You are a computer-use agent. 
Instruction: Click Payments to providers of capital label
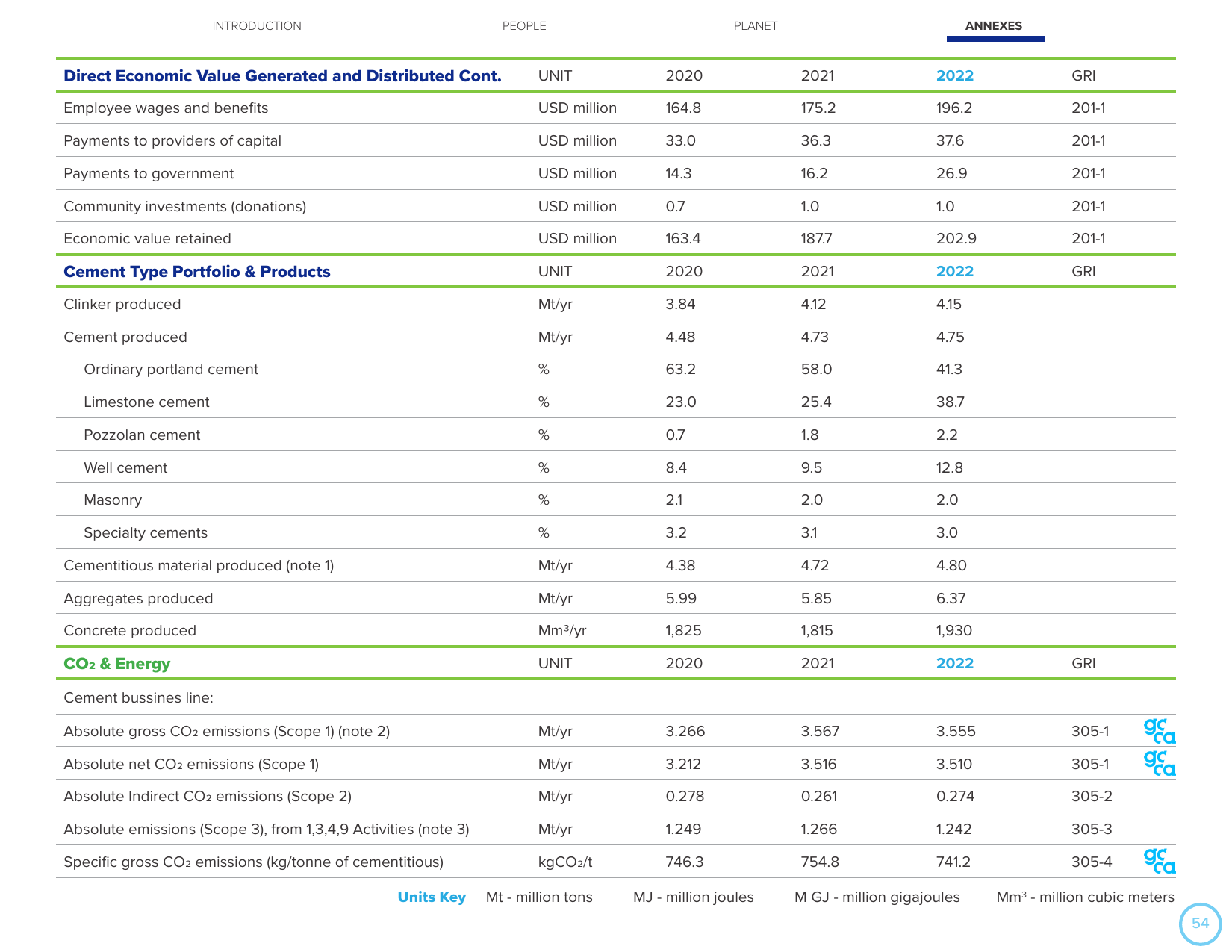(x=172, y=141)
